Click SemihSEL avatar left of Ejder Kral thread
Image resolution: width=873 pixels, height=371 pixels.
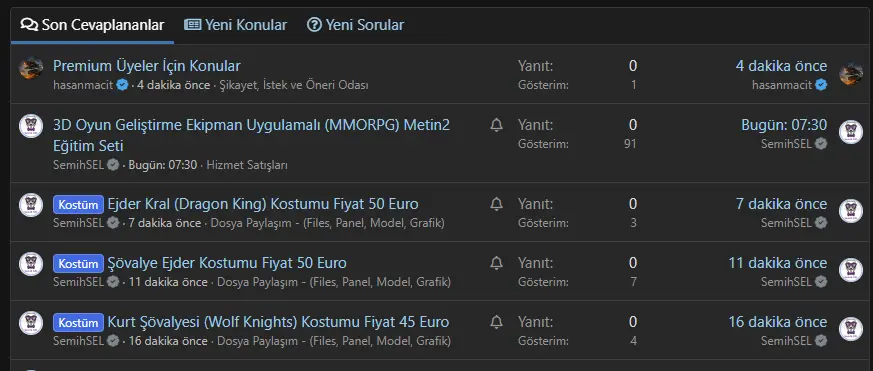tap(31, 206)
